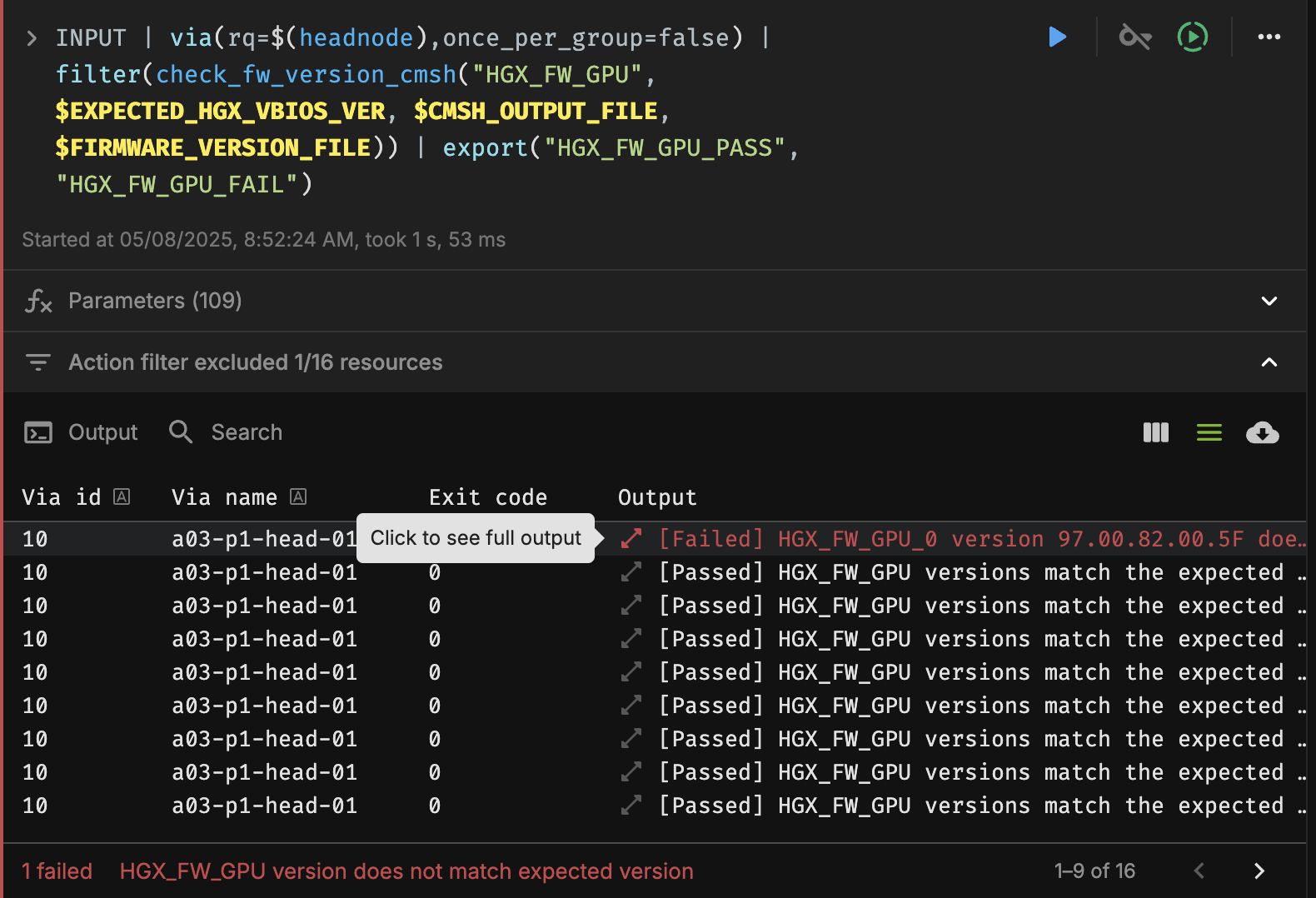The image size is (1316, 898).
Task: Expand the Parameters (109) section
Action: [x=1269, y=301]
